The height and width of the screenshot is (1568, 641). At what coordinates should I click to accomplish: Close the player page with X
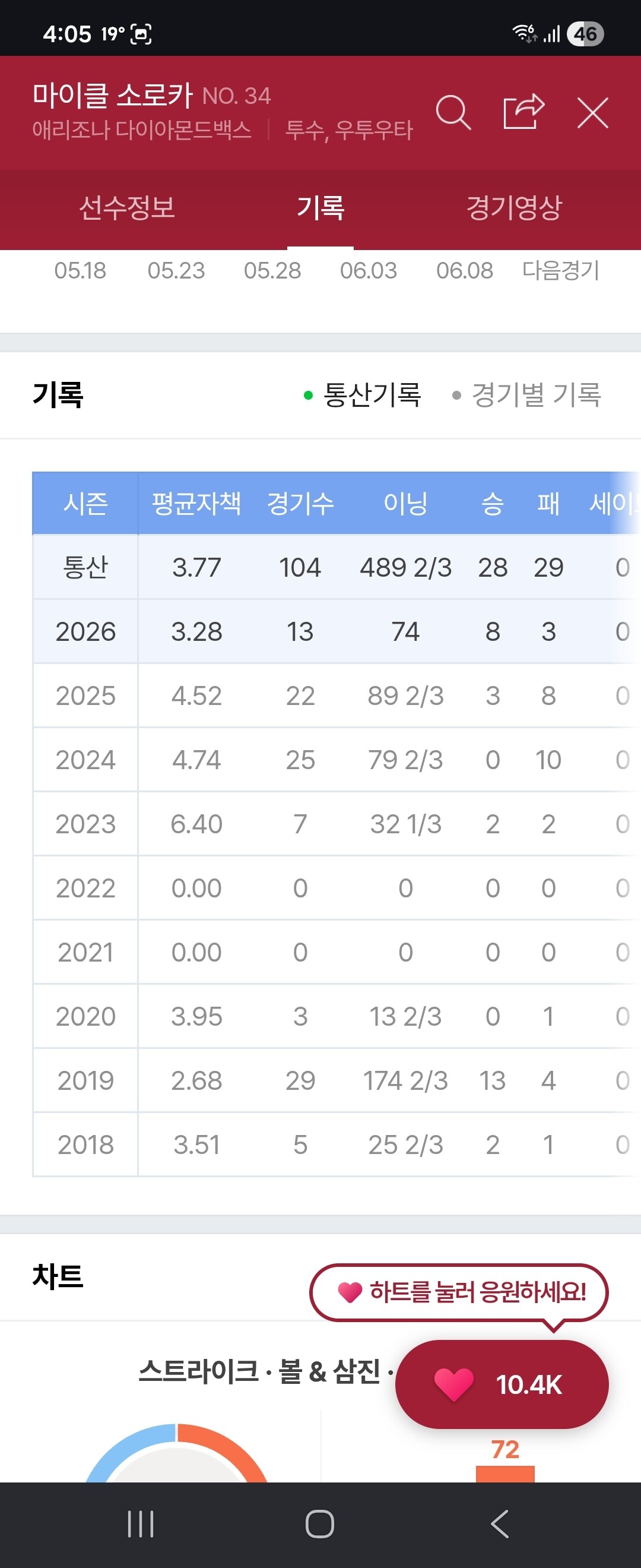[x=592, y=113]
